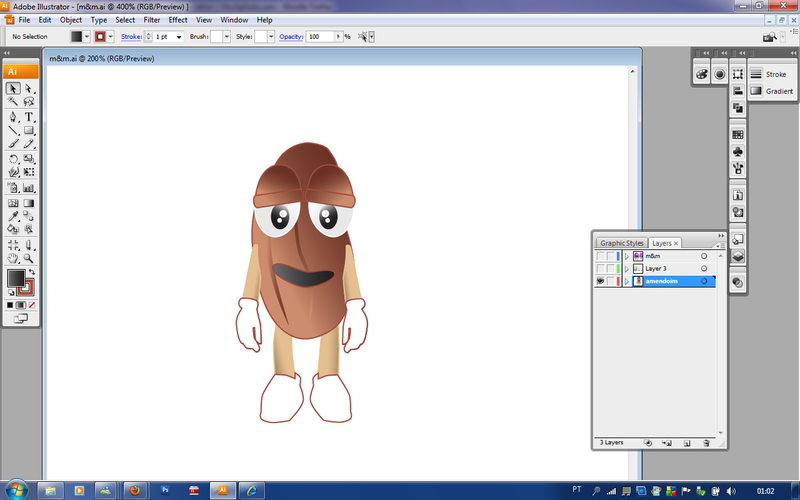Select the Line Segment tool
The height and width of the screenshot is (500, 800).
coord(13,131)
